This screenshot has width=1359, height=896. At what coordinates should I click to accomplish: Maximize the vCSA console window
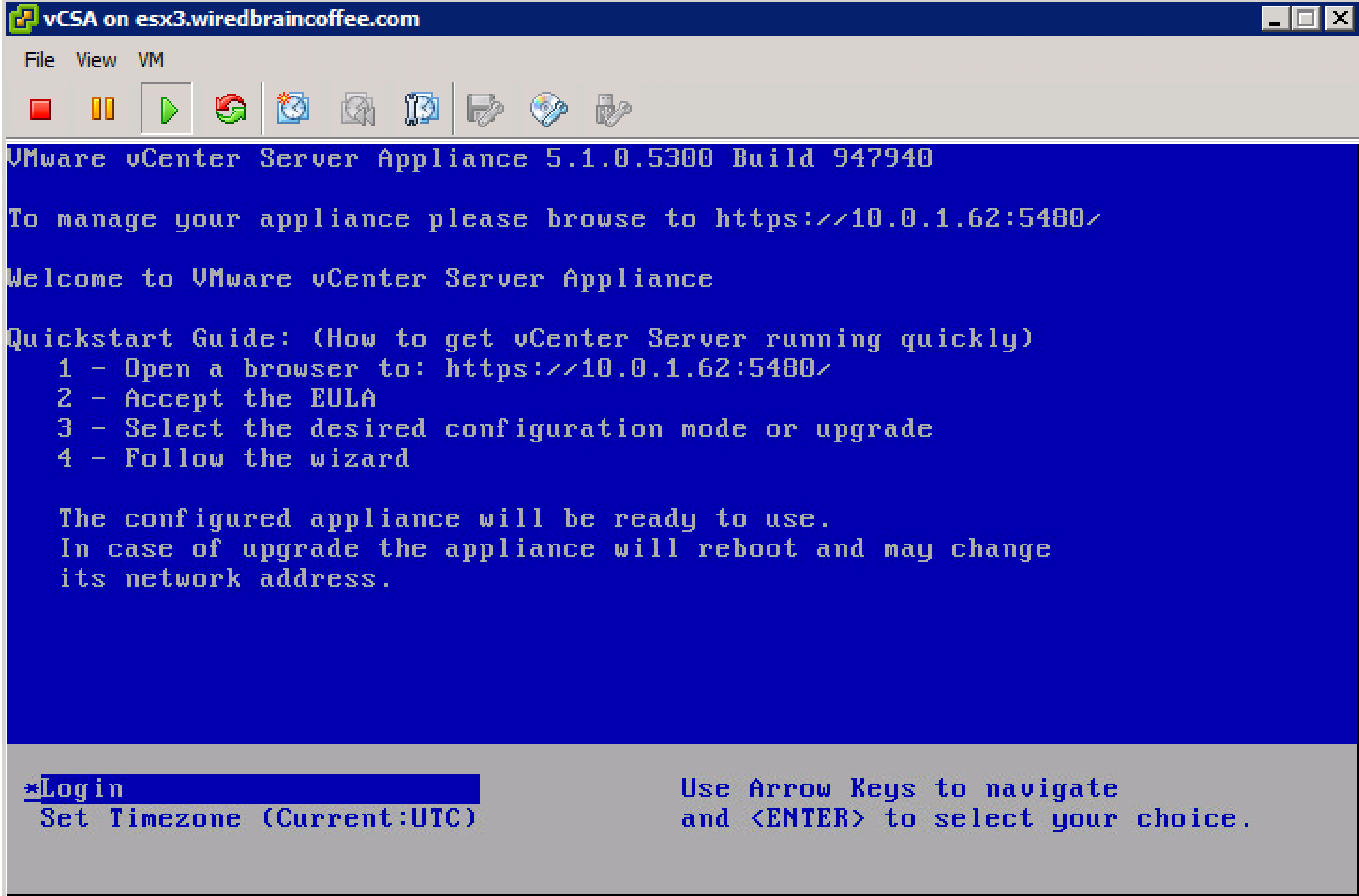pos(1305,18)
